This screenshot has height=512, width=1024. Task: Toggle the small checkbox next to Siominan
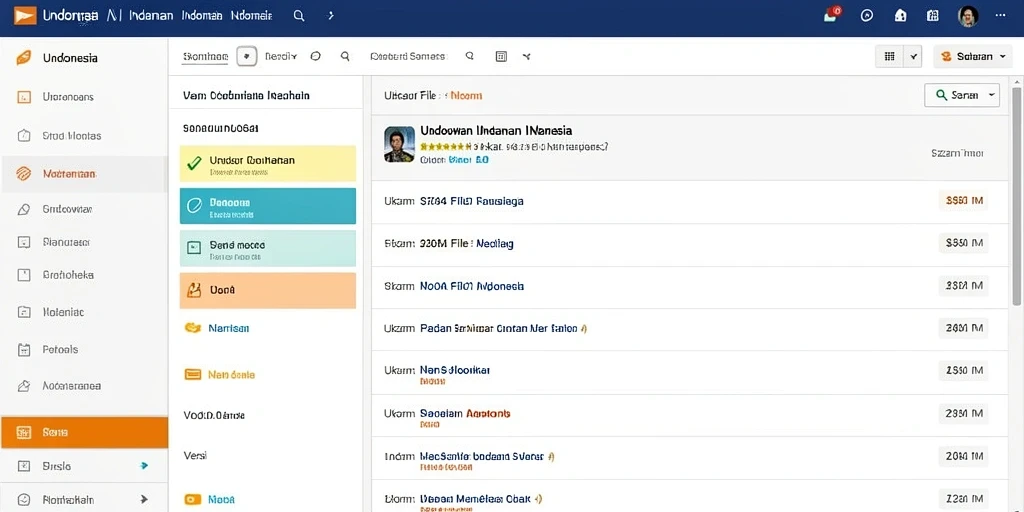(x=246, y=57)
